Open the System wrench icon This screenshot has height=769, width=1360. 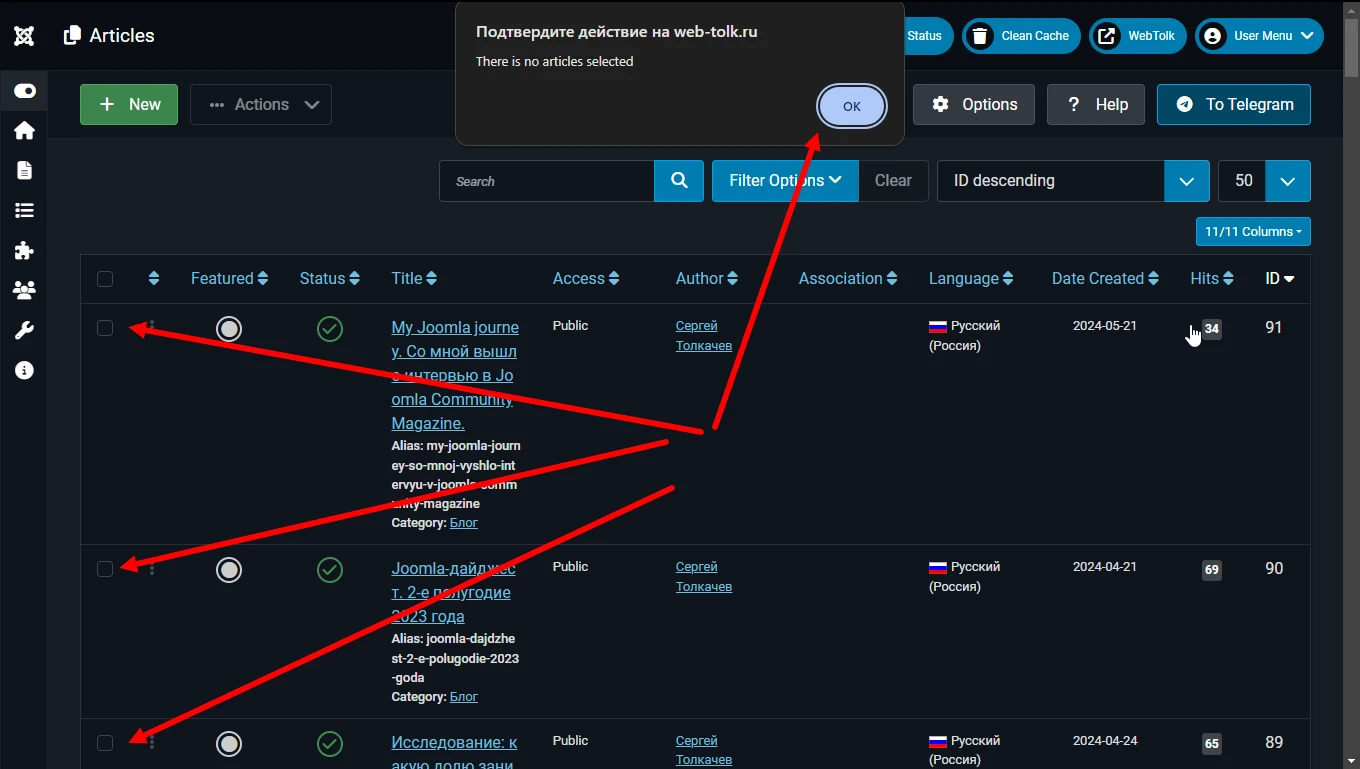[x=25, y=330]
